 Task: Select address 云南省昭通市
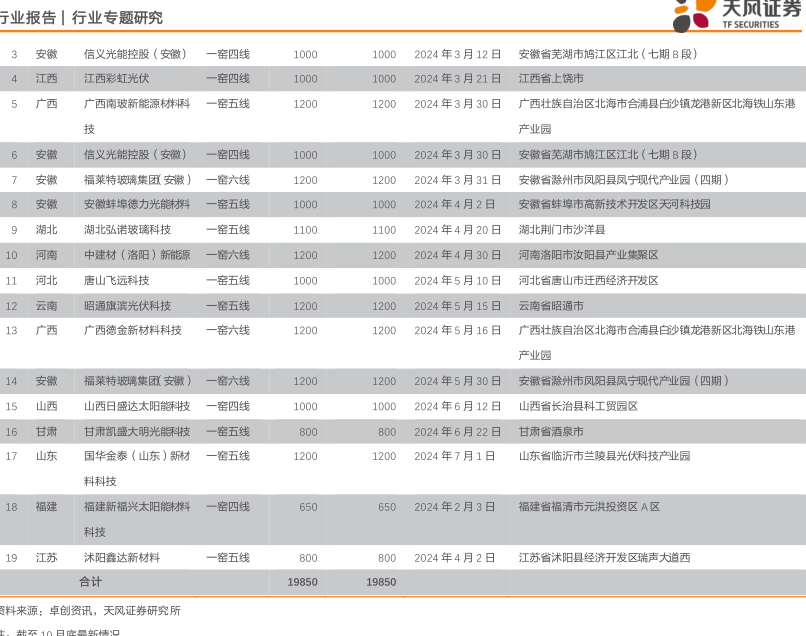coord(551,306)
